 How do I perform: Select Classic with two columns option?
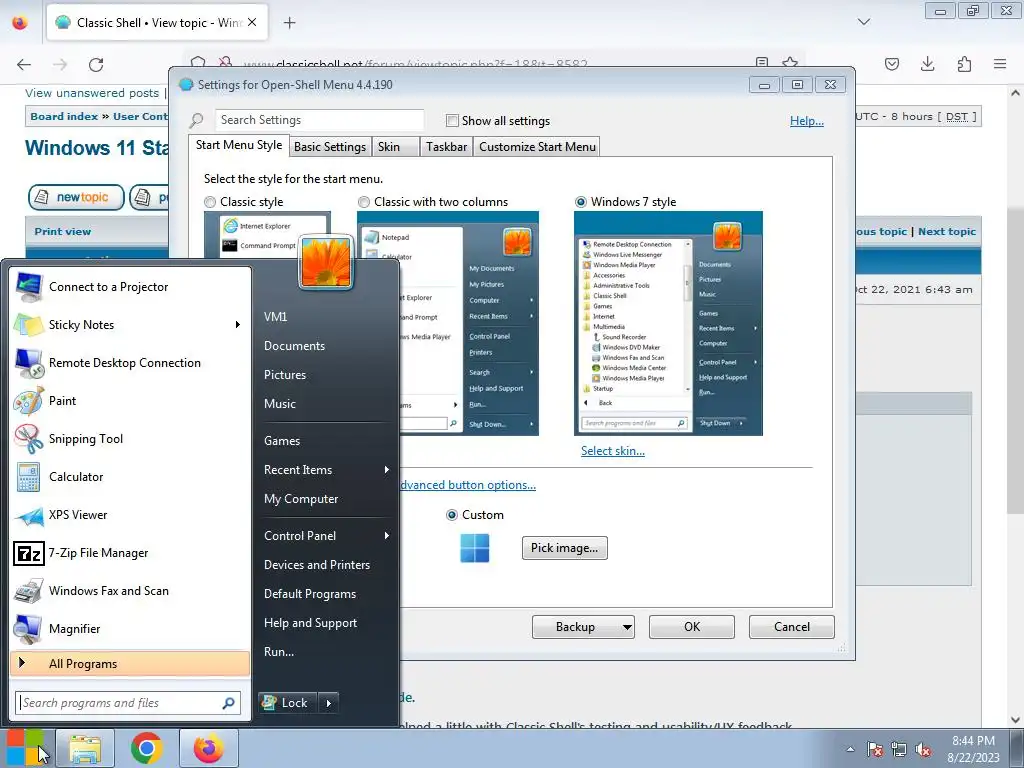pyautogui.click(x=364, y=202)
